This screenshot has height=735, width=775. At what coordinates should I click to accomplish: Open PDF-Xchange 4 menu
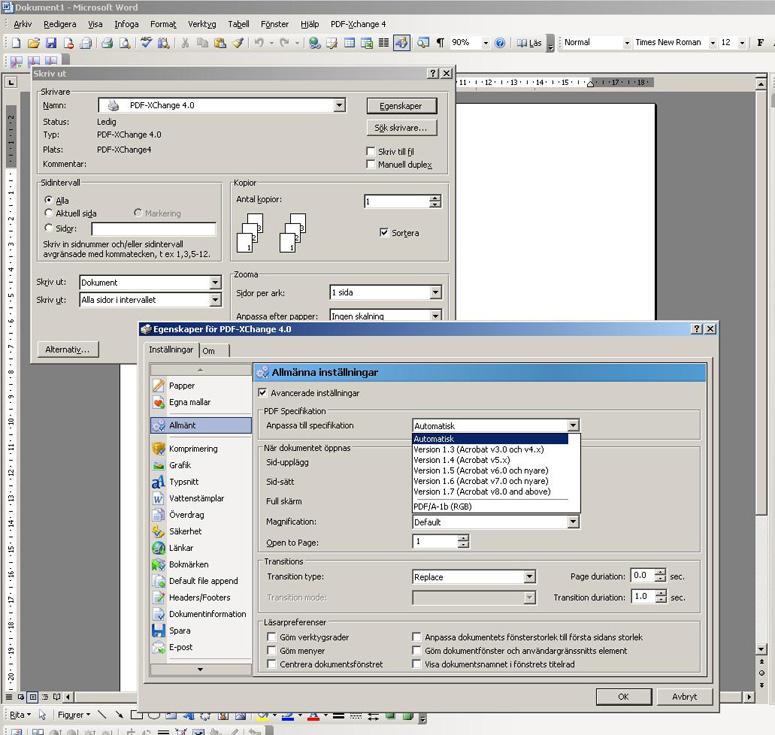[x=358, y=24]
